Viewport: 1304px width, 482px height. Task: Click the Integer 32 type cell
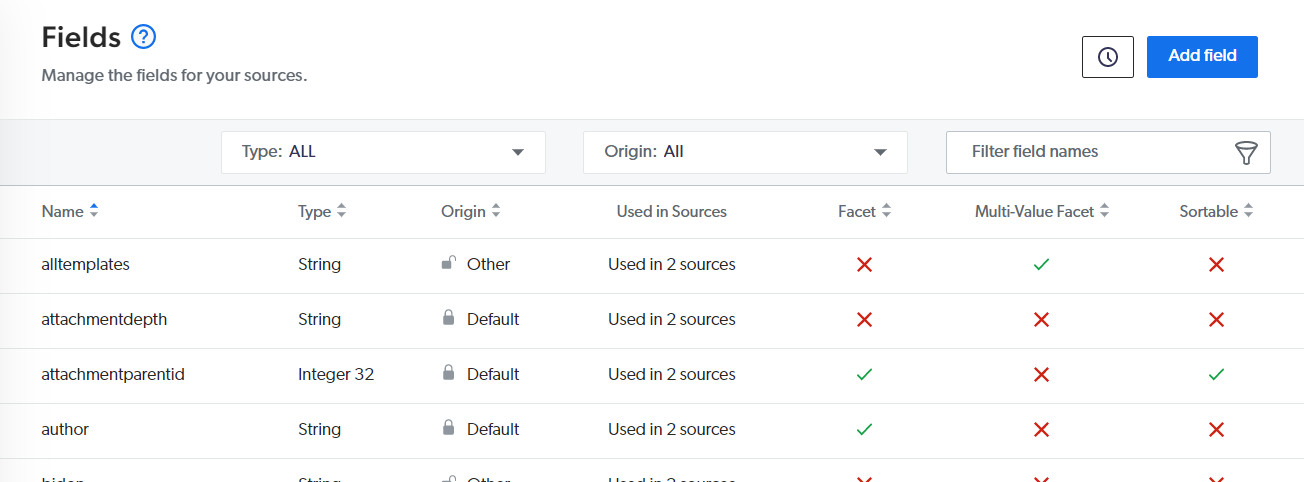(x=338, y=374)
